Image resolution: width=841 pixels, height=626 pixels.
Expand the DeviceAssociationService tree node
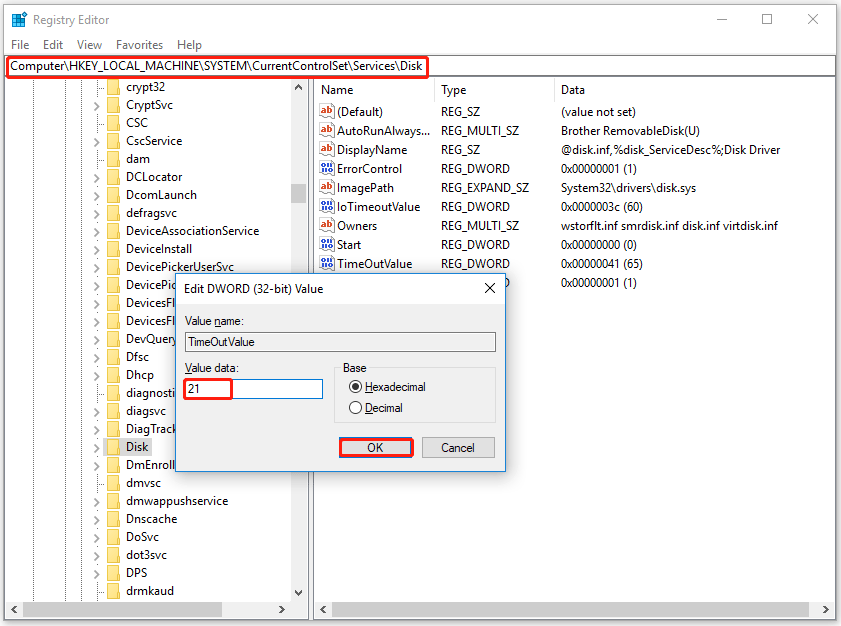[97, 232]
